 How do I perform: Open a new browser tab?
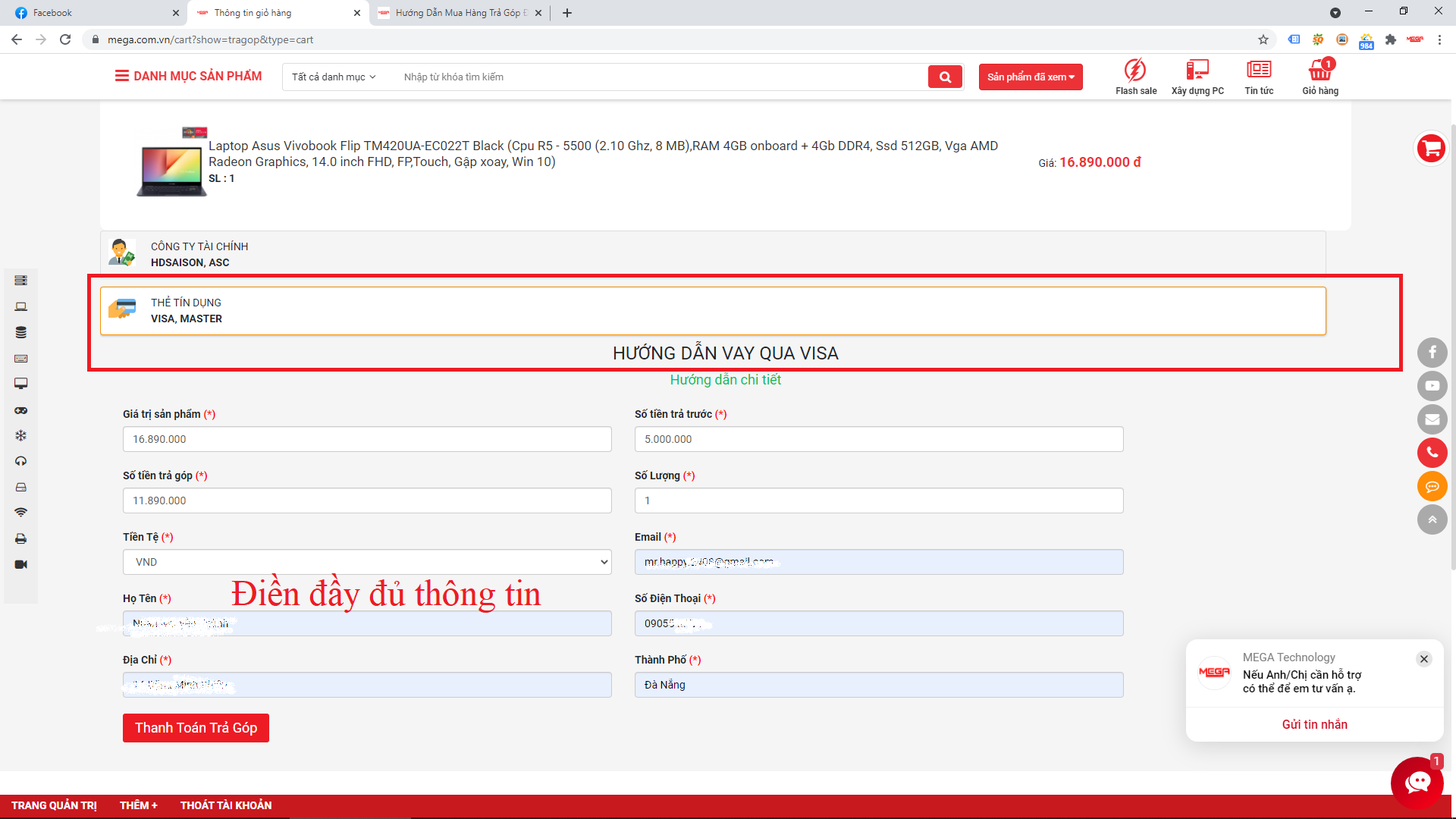pos(567,13)
